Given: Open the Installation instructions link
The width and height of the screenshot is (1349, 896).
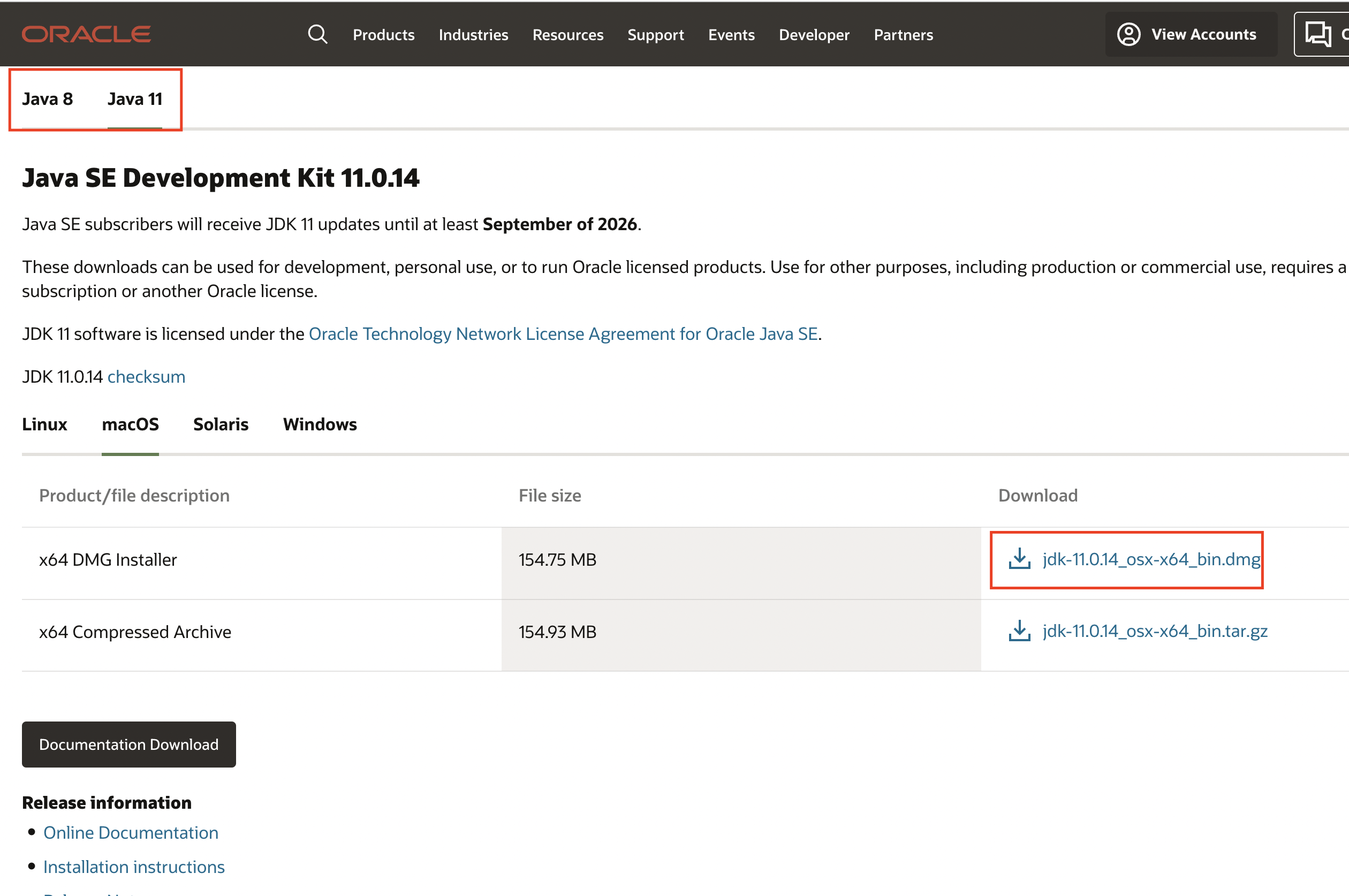Looking at the screenshot, I should pyautogui.click(x=134, y=867).
